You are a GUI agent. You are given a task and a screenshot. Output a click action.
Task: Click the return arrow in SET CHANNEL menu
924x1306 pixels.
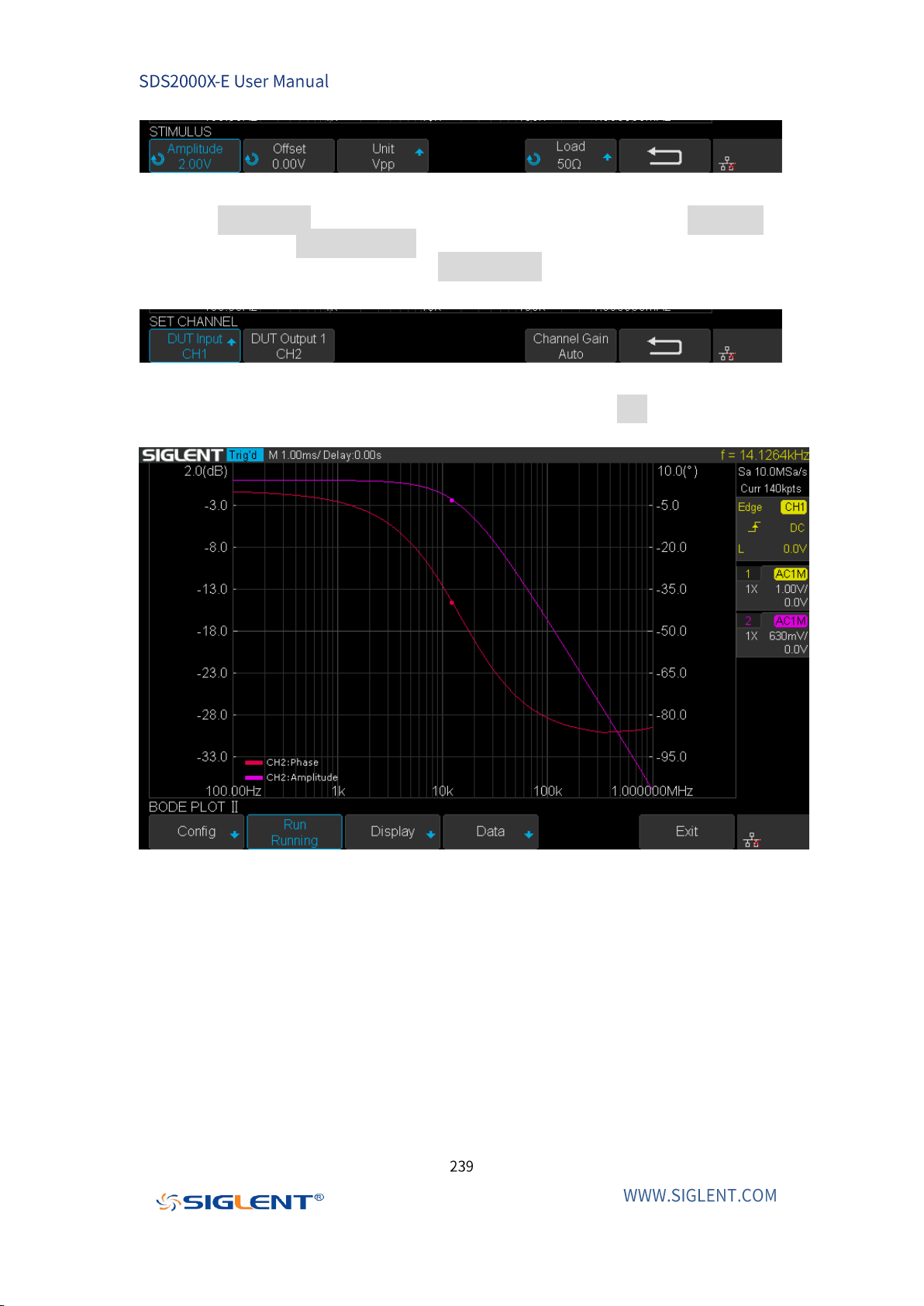click(x=664, y=346)
